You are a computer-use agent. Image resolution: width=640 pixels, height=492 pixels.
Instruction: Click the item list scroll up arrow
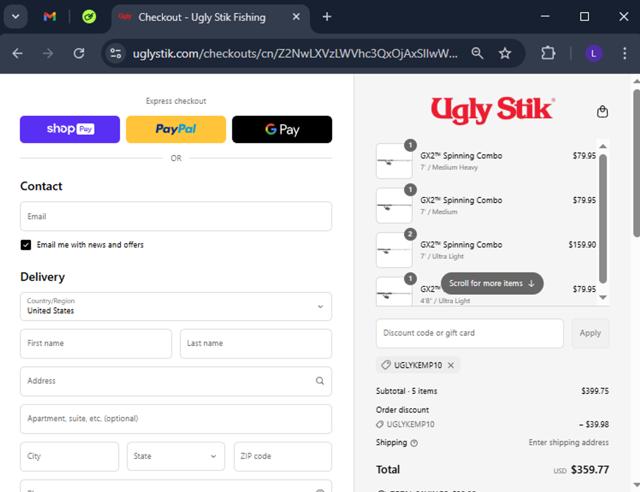pos(603,147)
